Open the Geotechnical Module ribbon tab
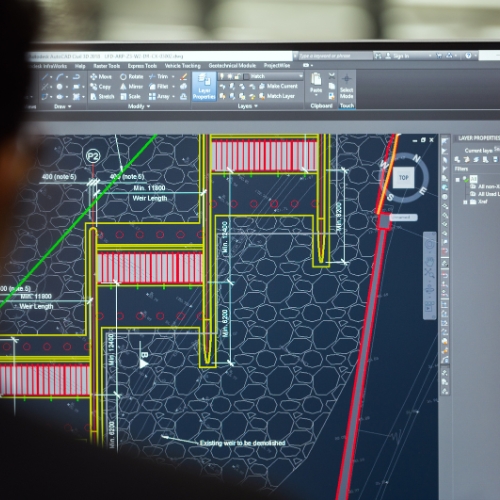 pyautogui.click(x=232, y=65)
